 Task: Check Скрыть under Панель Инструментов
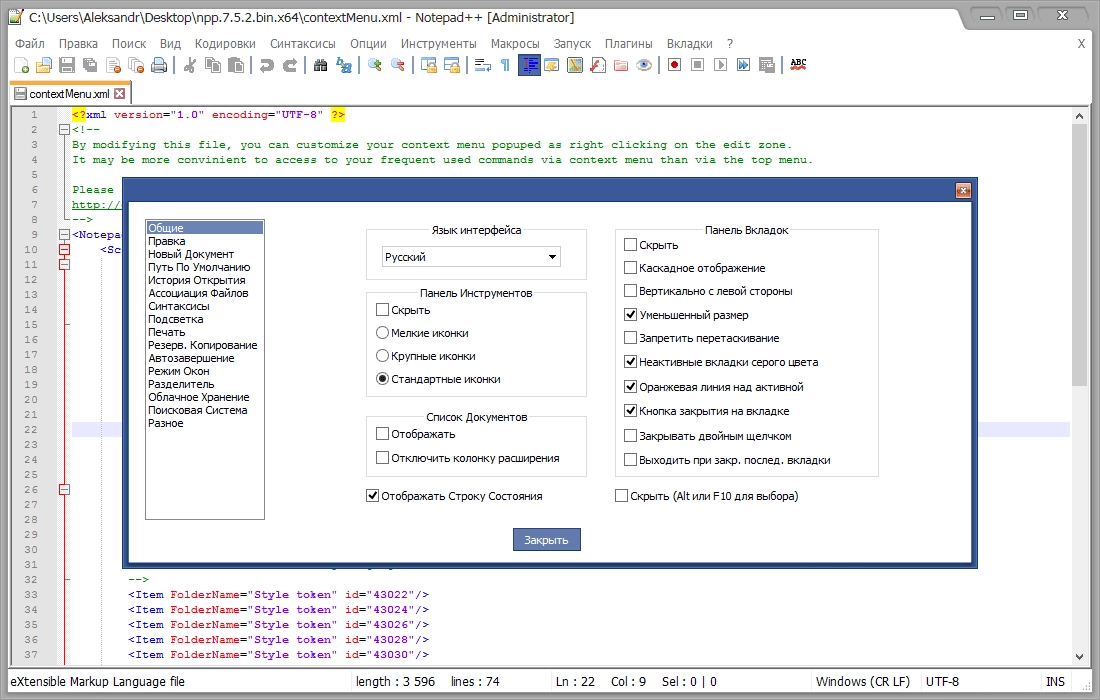(x=382, y=309)
